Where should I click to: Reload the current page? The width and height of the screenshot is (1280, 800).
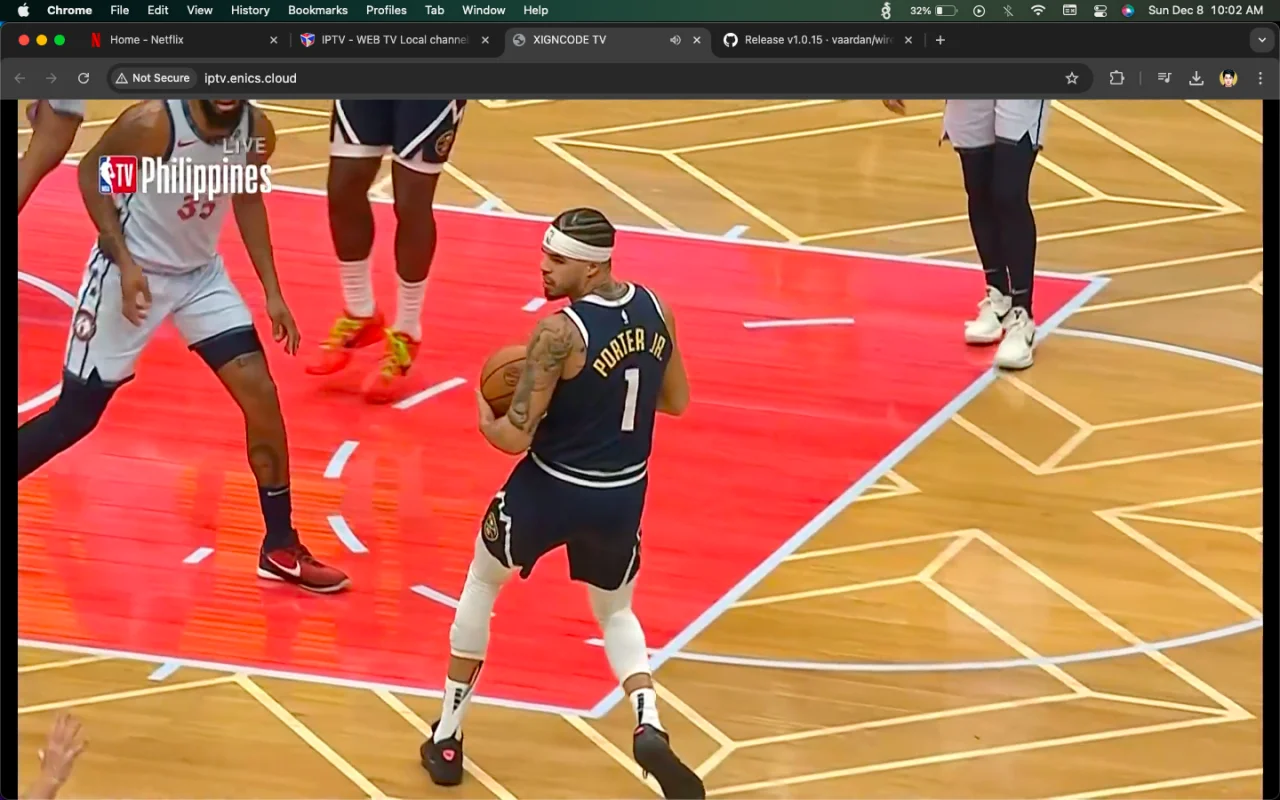(x=83, y=78)
